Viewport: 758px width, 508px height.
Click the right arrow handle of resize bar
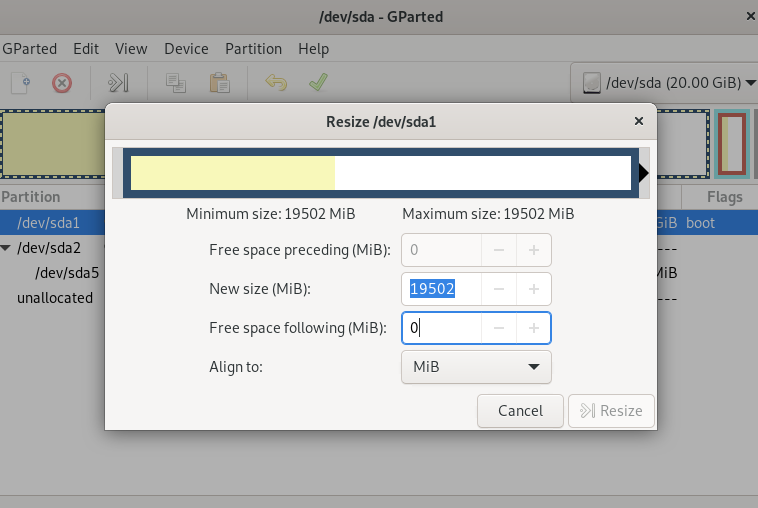pos(643,173)
